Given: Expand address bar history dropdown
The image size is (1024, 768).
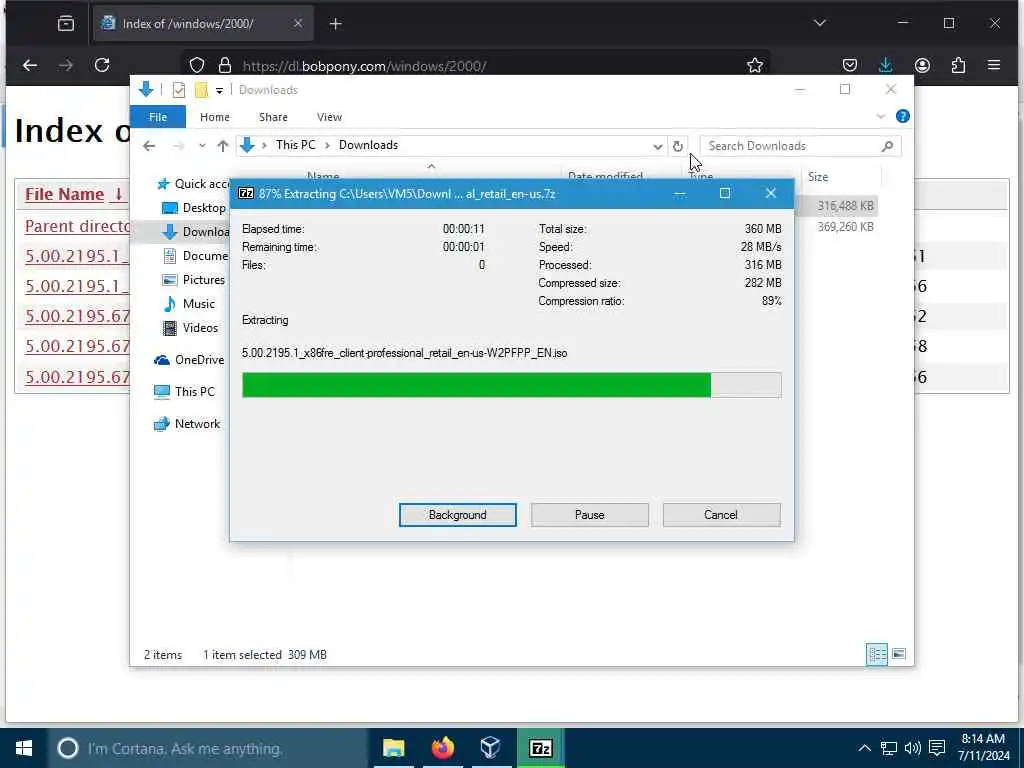Looking at the screenshot, I should pos(658,146).
